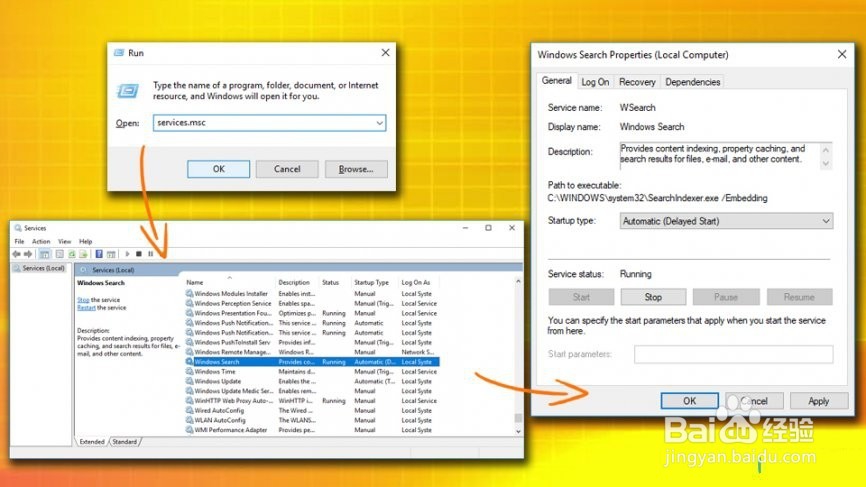Switch to the Standard tab in Services
The width and height of the screenshot is (866, 487).
pyautogui.click(x=125, y=442)
